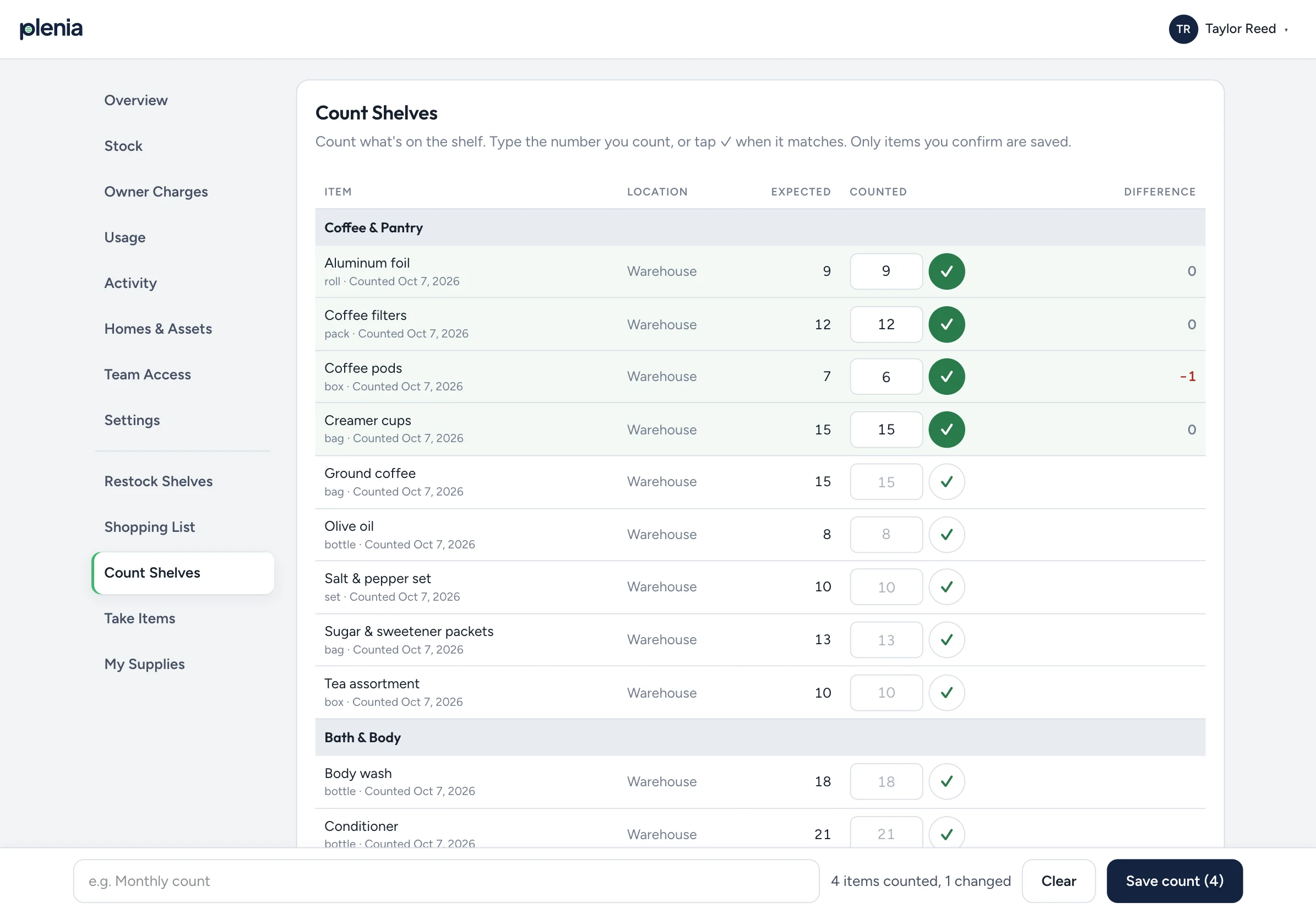1316x914 pixels.
Task: Select the Count Shelves sidebar item
Action: (183, 573)
